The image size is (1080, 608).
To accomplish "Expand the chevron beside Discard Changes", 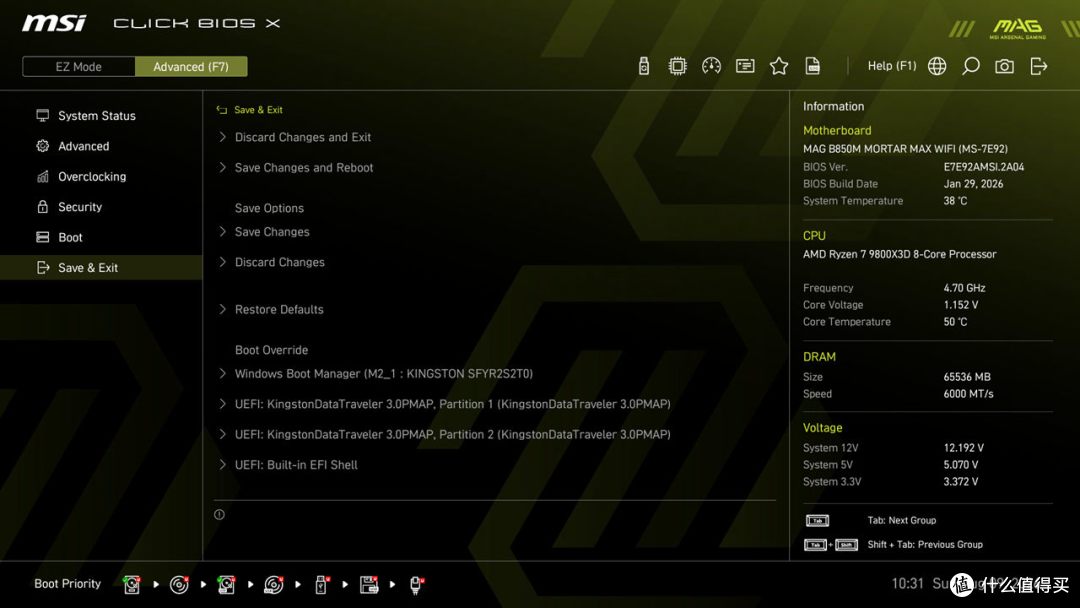I will [x=222, y=262].
